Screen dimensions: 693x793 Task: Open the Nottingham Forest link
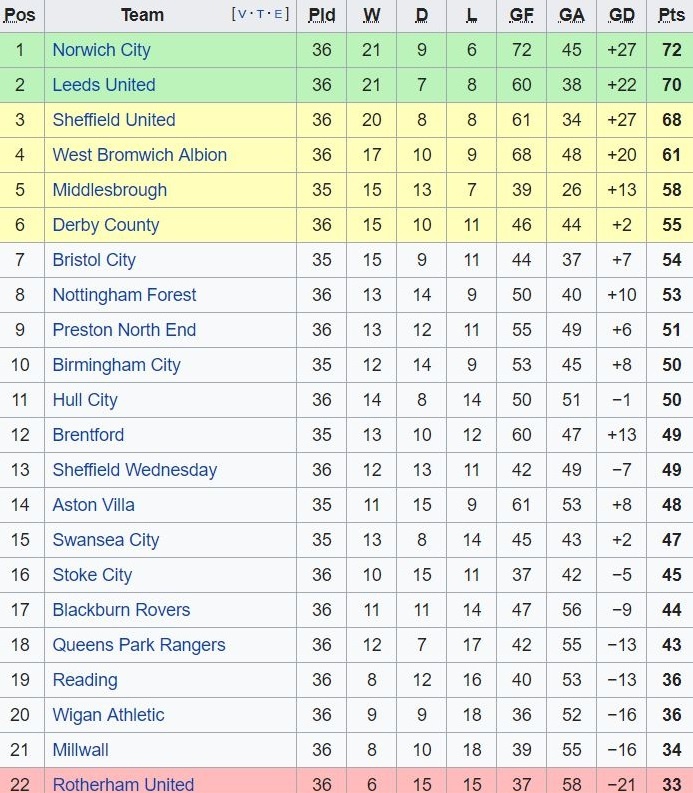pos(124,295)
